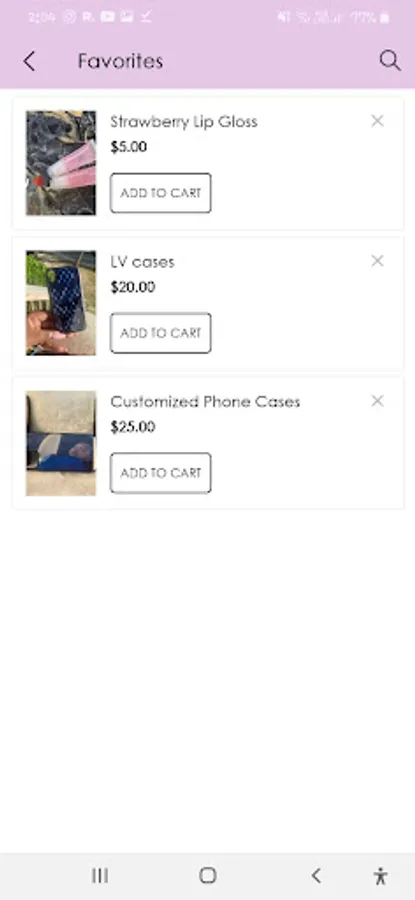Viewport: 415px width, 900px height.
Task: Remove Customized Phone Cases from favorites
Action: pos(377,401)
